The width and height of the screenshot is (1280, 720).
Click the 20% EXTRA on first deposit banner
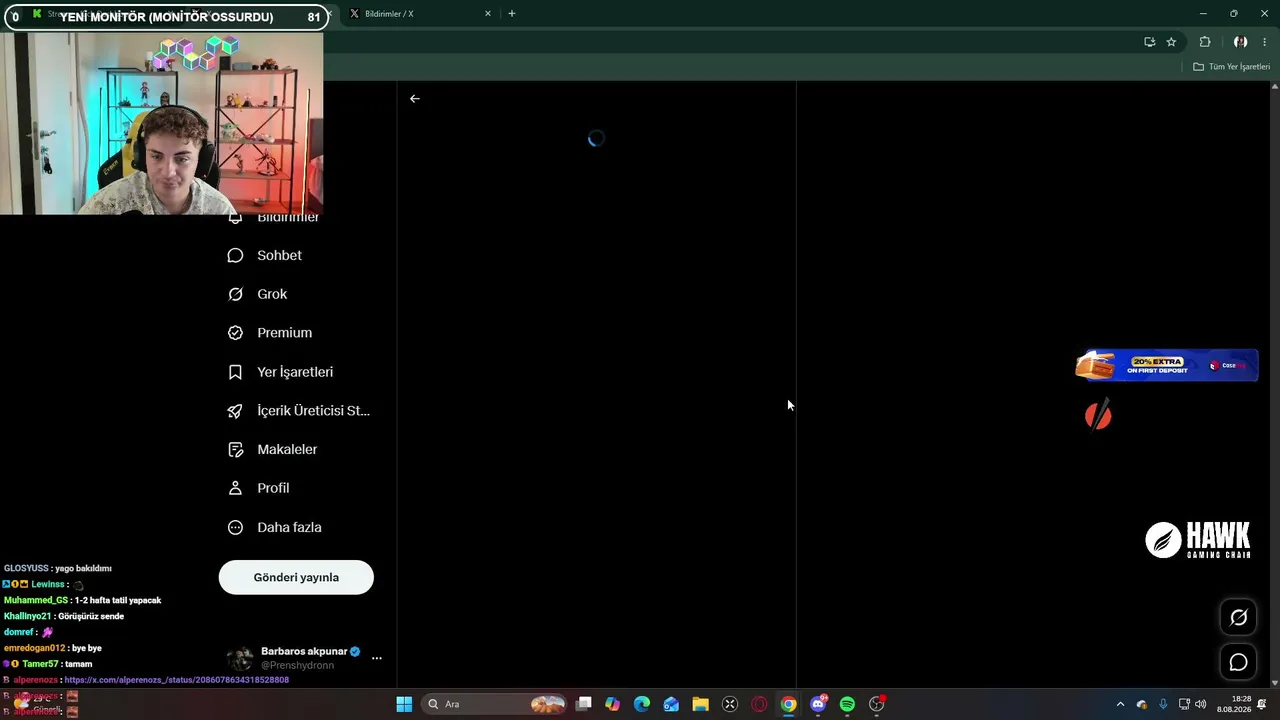[1166, 365]
